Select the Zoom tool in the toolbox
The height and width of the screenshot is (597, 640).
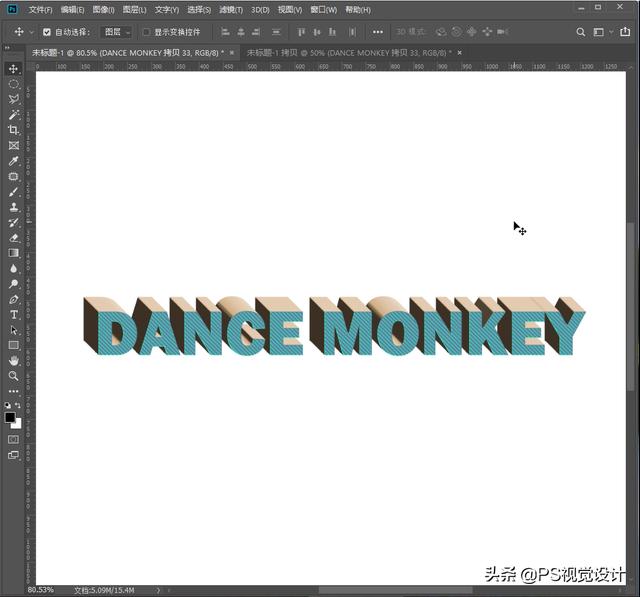click(x=13, y=376)
